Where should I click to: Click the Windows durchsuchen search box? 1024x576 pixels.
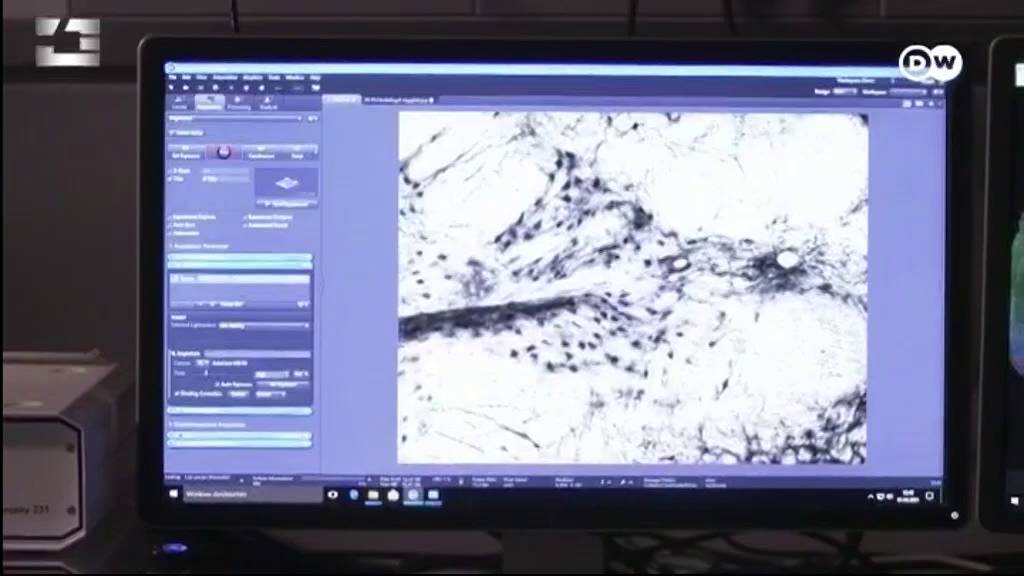(253, 494)
